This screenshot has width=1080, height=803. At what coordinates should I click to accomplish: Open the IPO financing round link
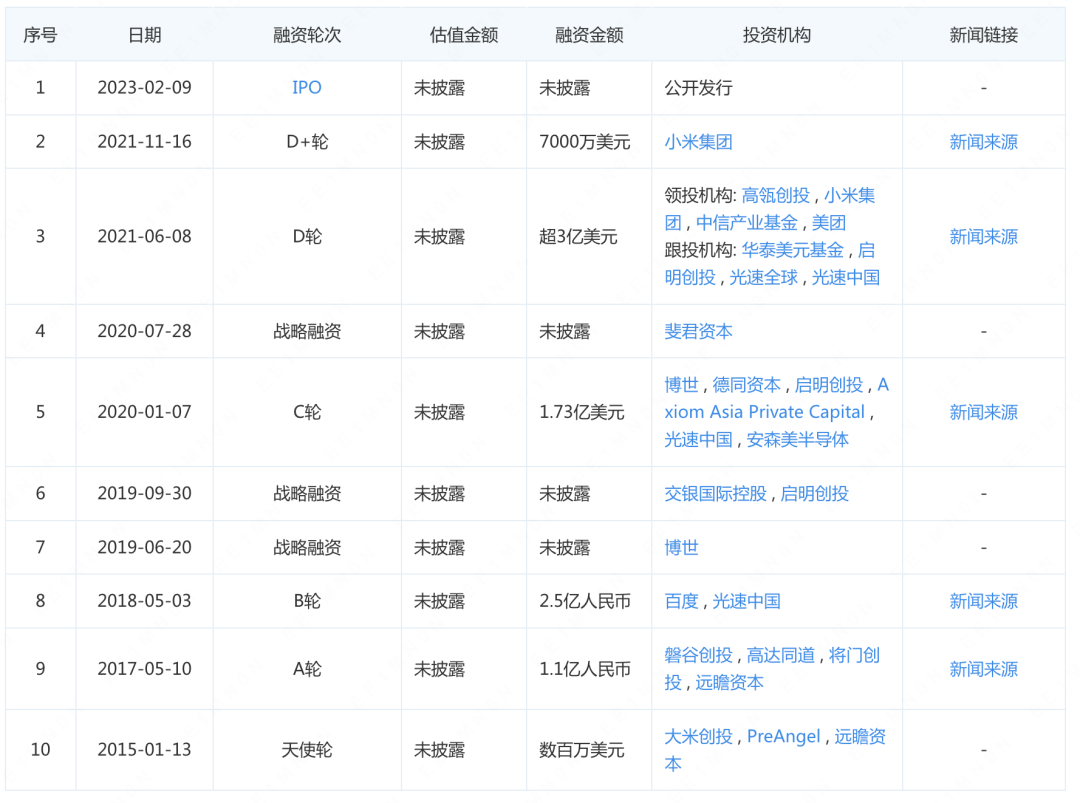[307, 87]
